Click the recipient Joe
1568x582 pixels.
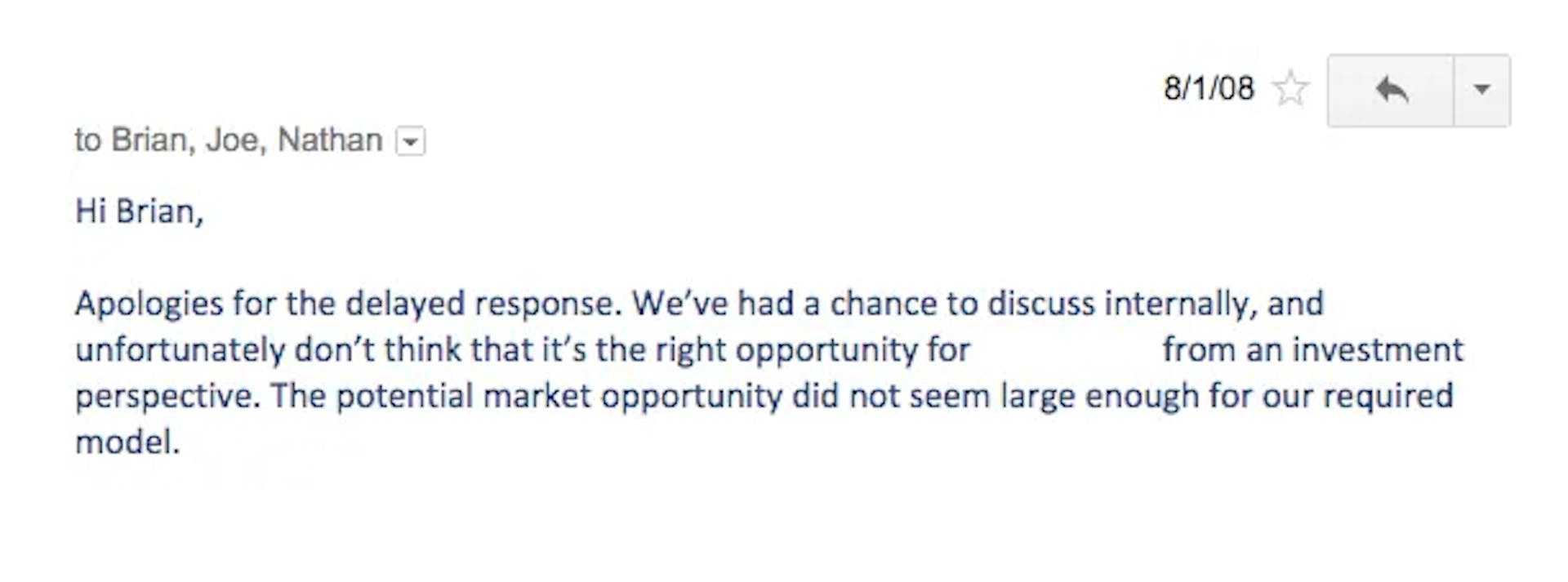[x=231, y=140]
